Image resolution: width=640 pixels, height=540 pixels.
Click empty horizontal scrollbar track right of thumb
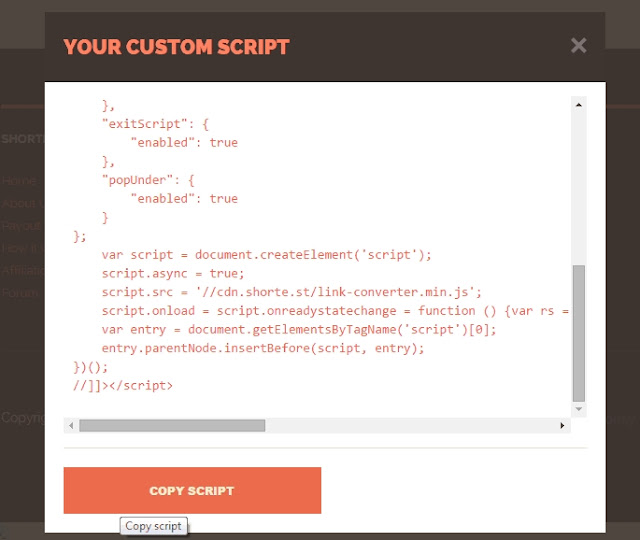click(410, 425)
